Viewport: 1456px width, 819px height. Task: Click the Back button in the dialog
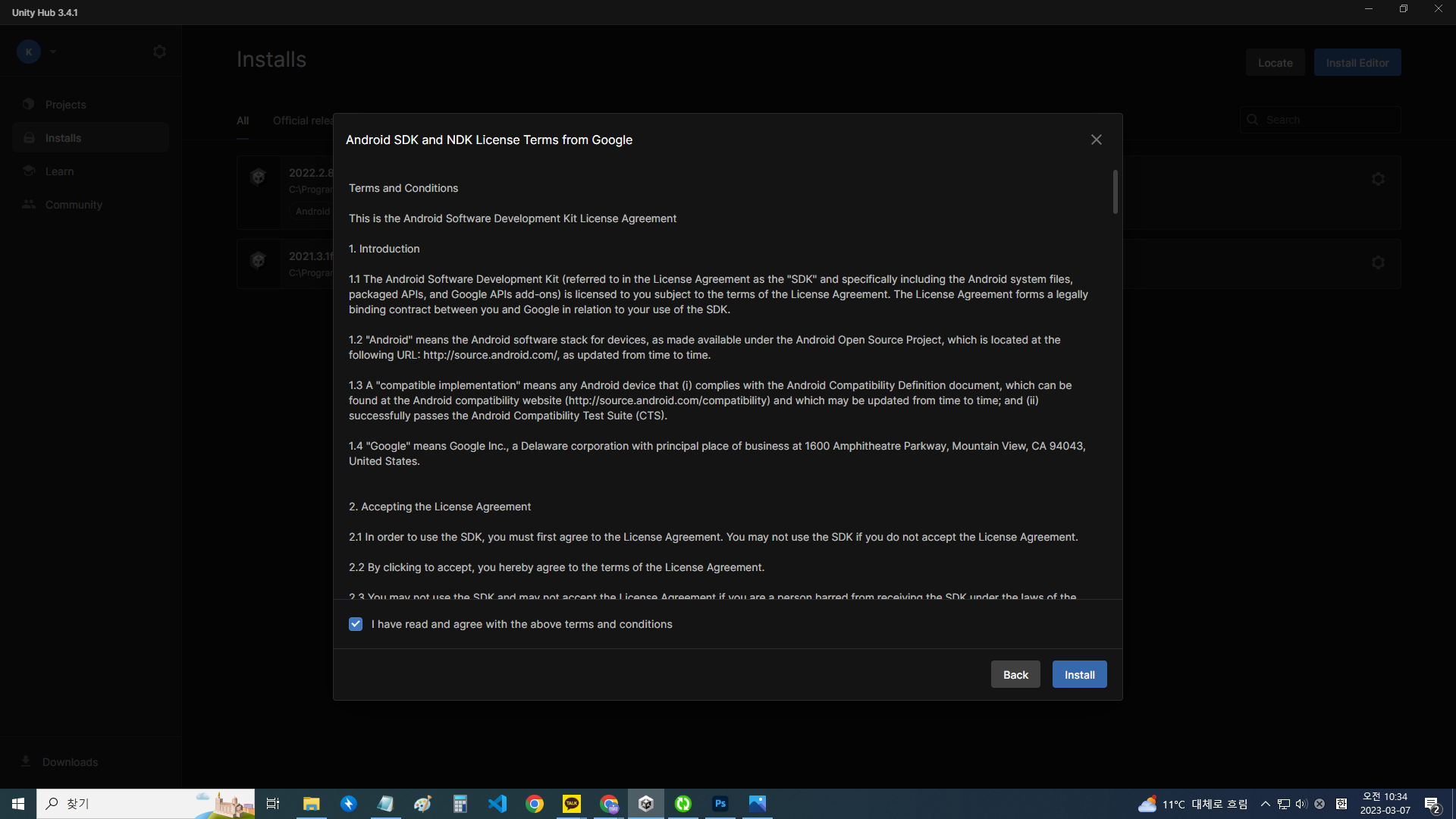[1015, 674]
